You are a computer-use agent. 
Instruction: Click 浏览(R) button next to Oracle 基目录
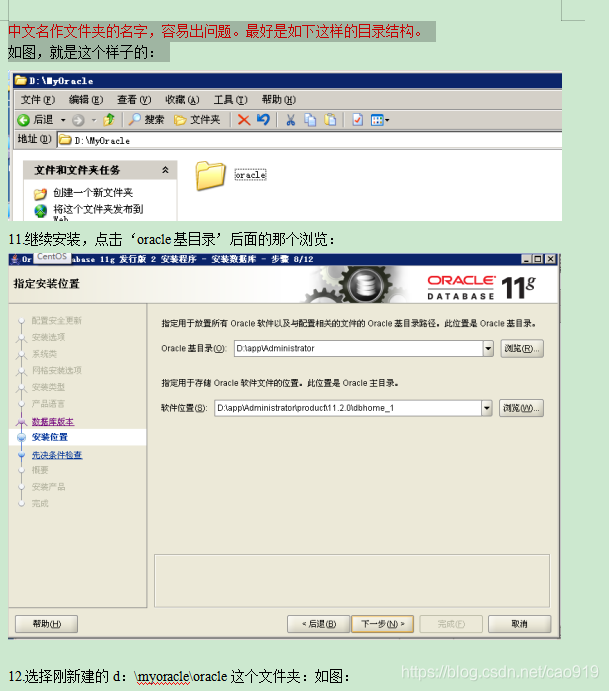point(522,349)
